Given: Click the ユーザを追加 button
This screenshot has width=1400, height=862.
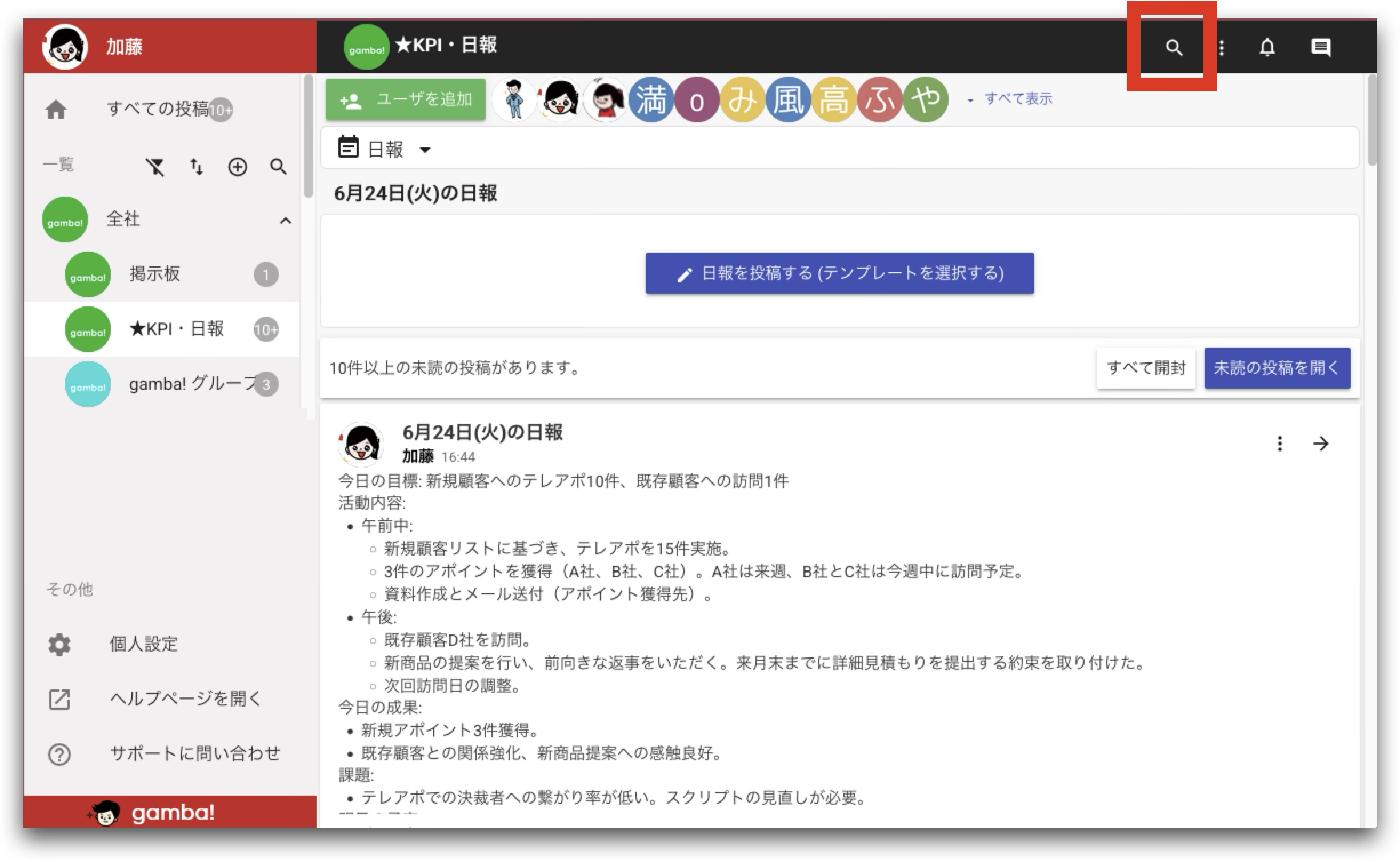Looking at the screenshot, I should [406, 99].
